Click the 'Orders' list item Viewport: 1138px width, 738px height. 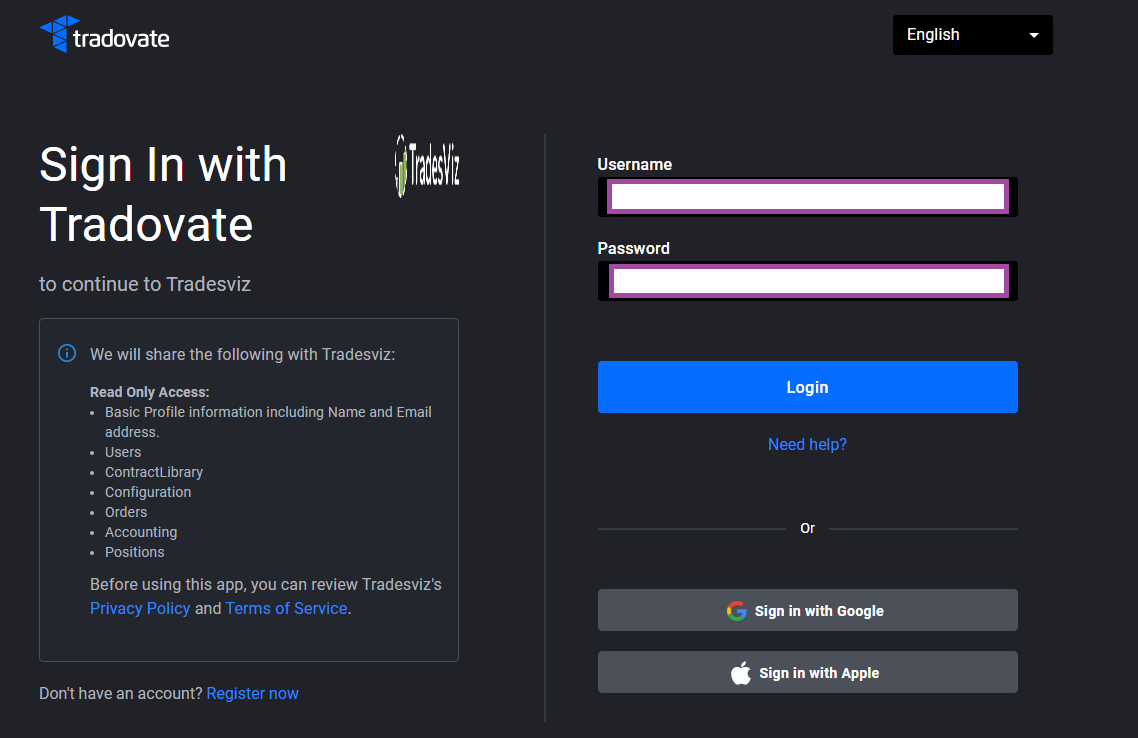126,512
